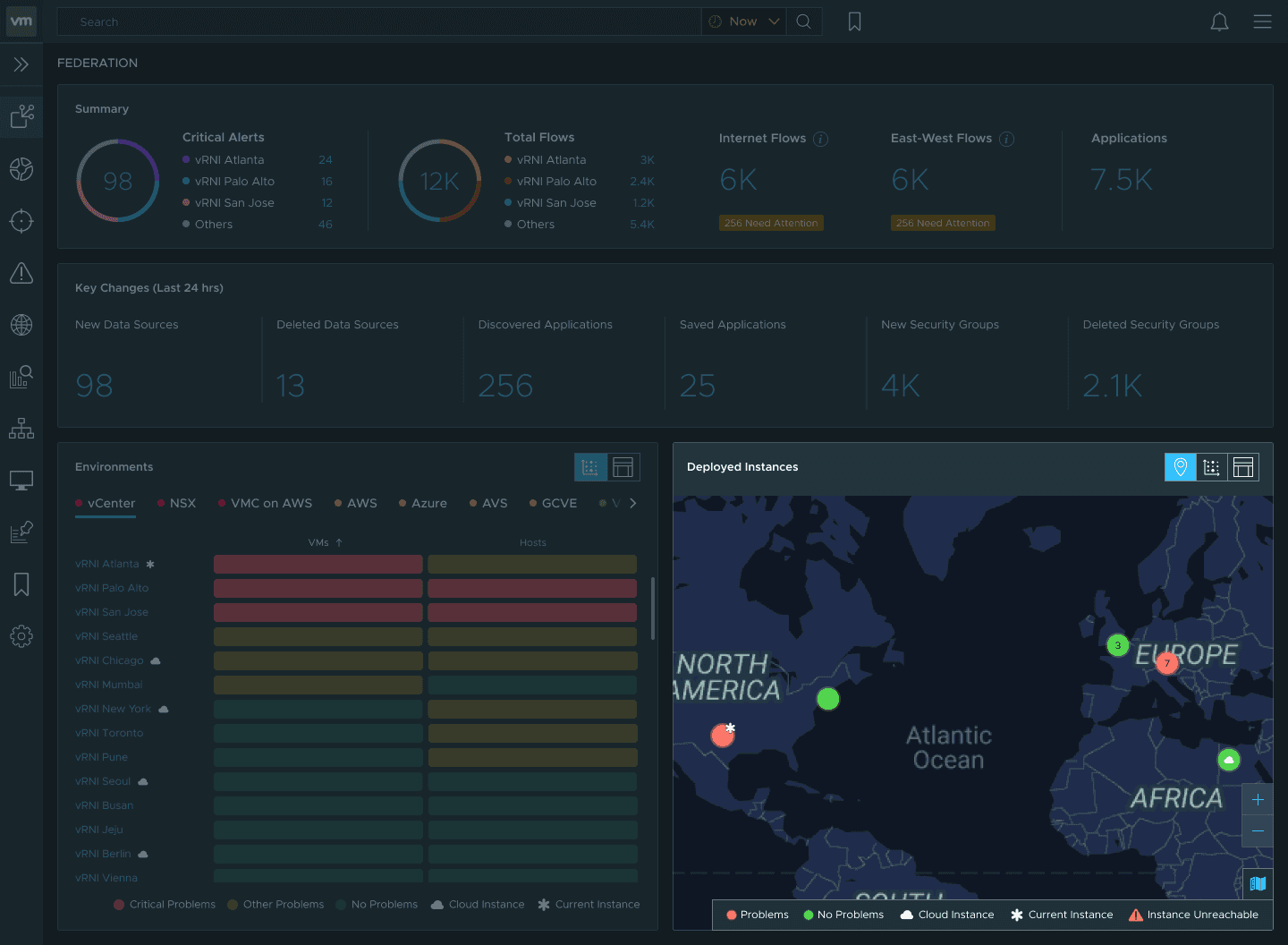Open the chart with pencil icon in the sidebar

[21, 532]
